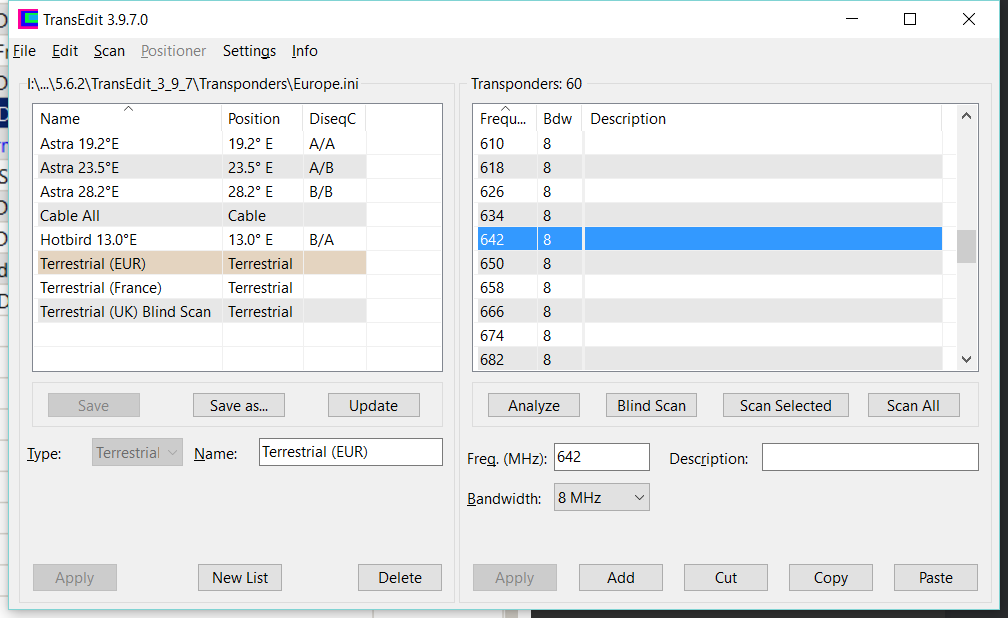Open the Settings menu
1008x618 pixels.
[x=249, y=51]
